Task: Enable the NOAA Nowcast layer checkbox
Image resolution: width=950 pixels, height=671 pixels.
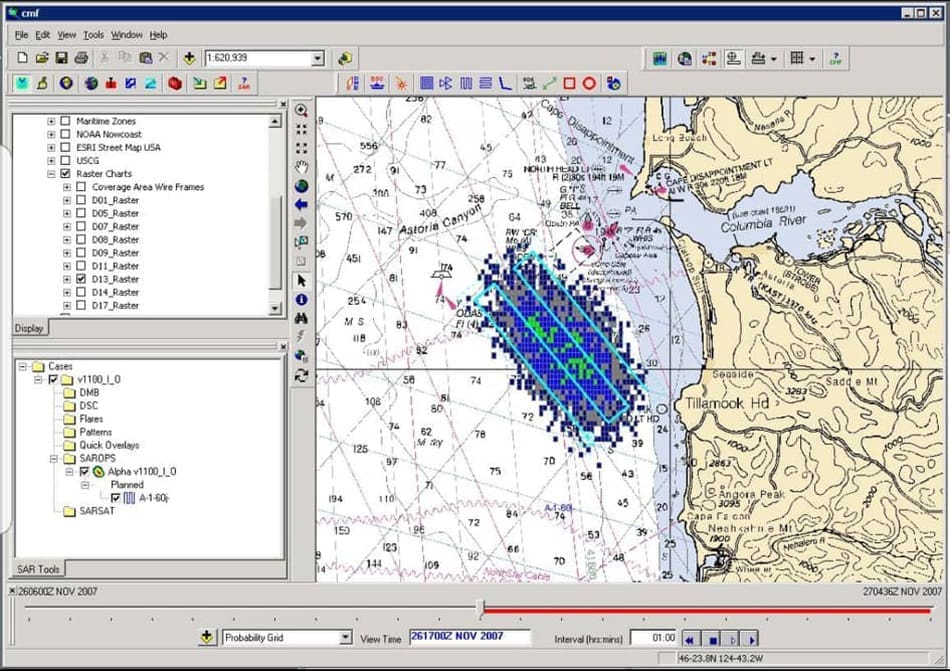Action: [x=66, y=134]
